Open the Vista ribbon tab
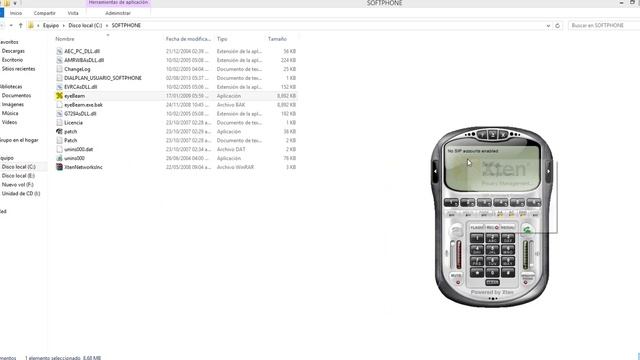This screenshot has height=360, width=640. 73,13
